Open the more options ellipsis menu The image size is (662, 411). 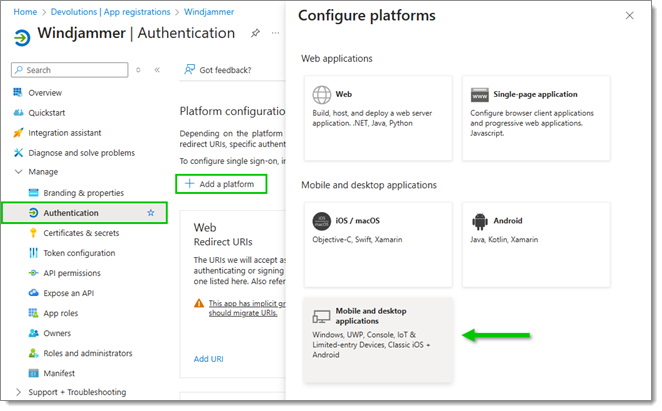pyautogui.click(x=275, y=33)
